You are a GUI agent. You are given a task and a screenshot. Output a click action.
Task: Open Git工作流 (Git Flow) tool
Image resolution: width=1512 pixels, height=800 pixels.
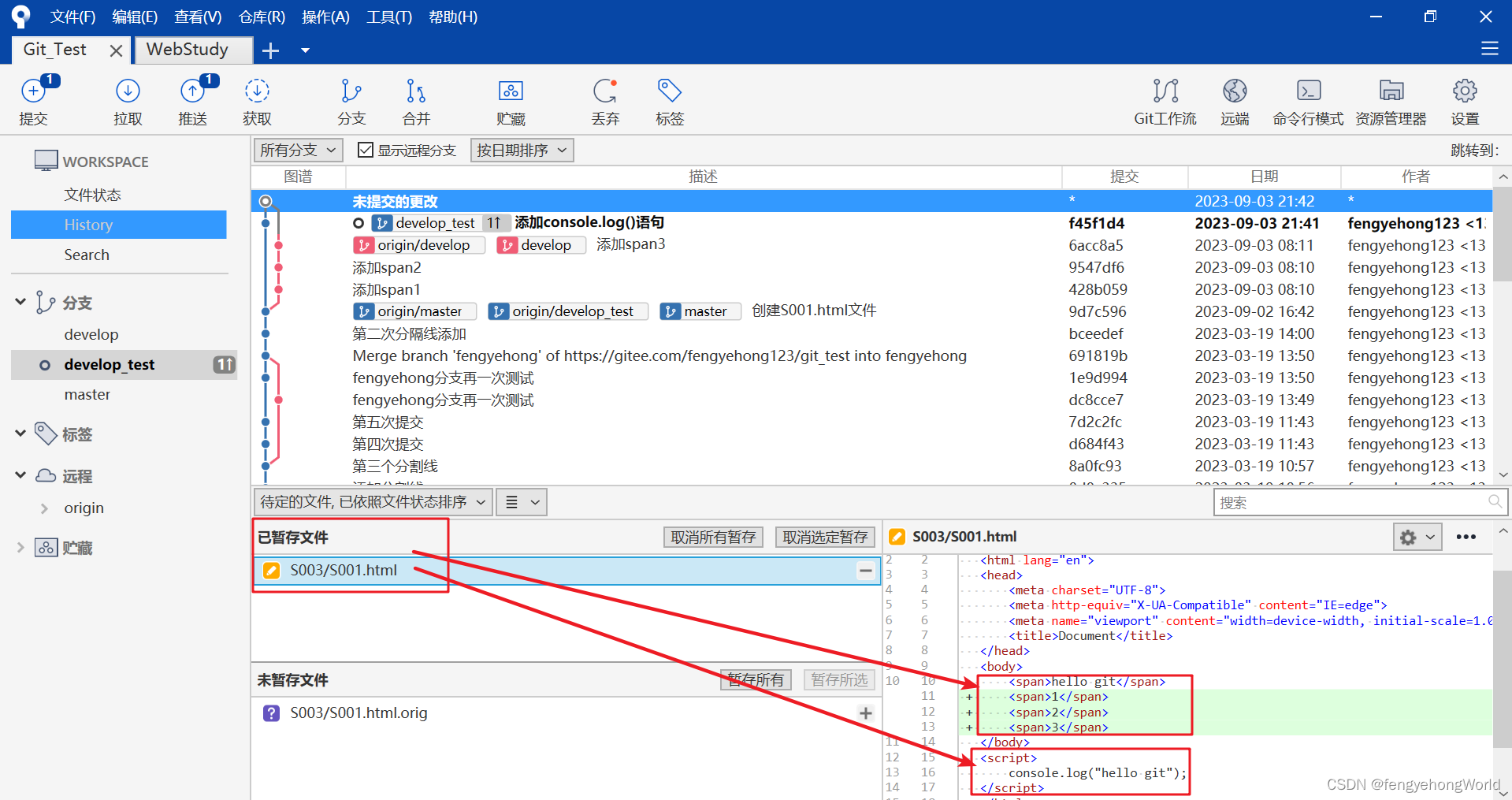tap(1165, 101)
